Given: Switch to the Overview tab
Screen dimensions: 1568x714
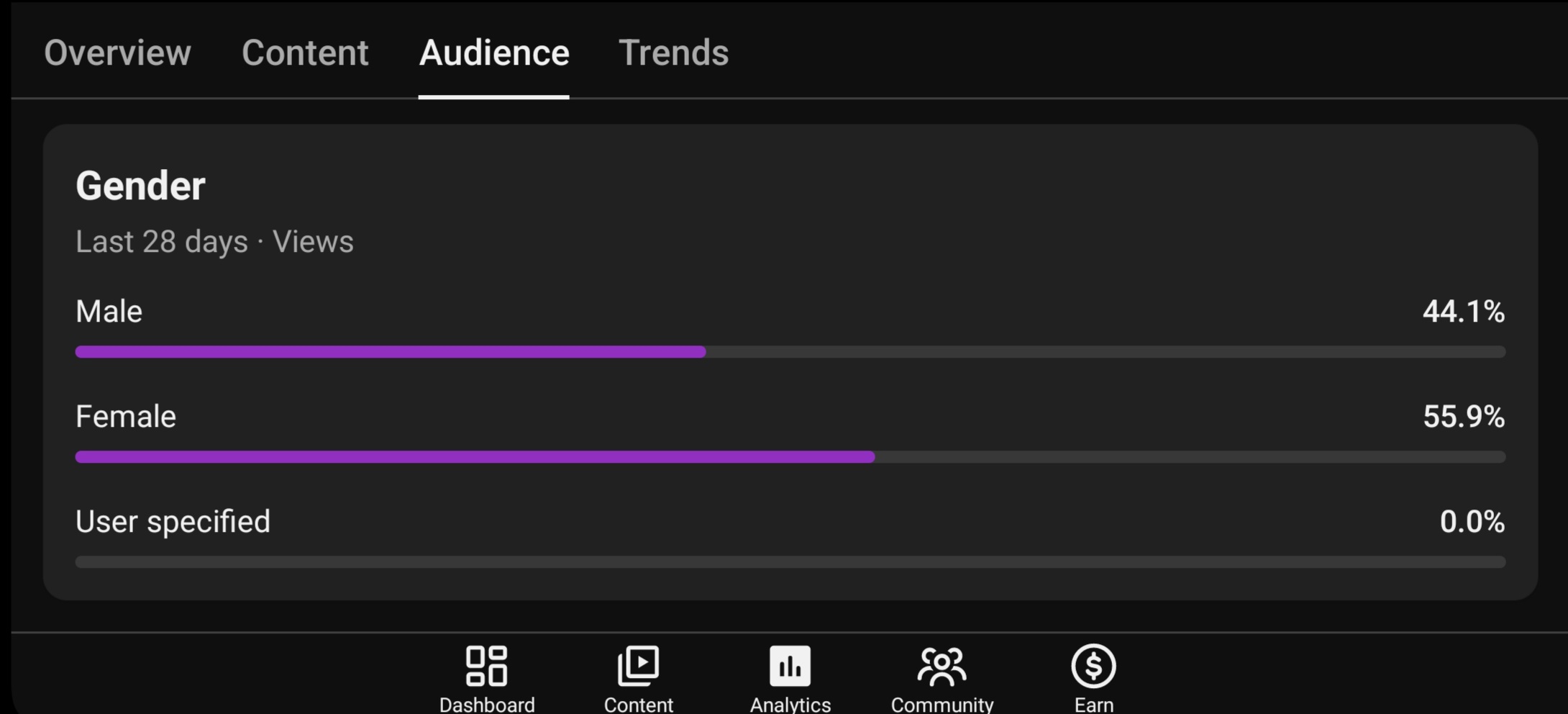Looking at the screenshot, I should [118, 53].
